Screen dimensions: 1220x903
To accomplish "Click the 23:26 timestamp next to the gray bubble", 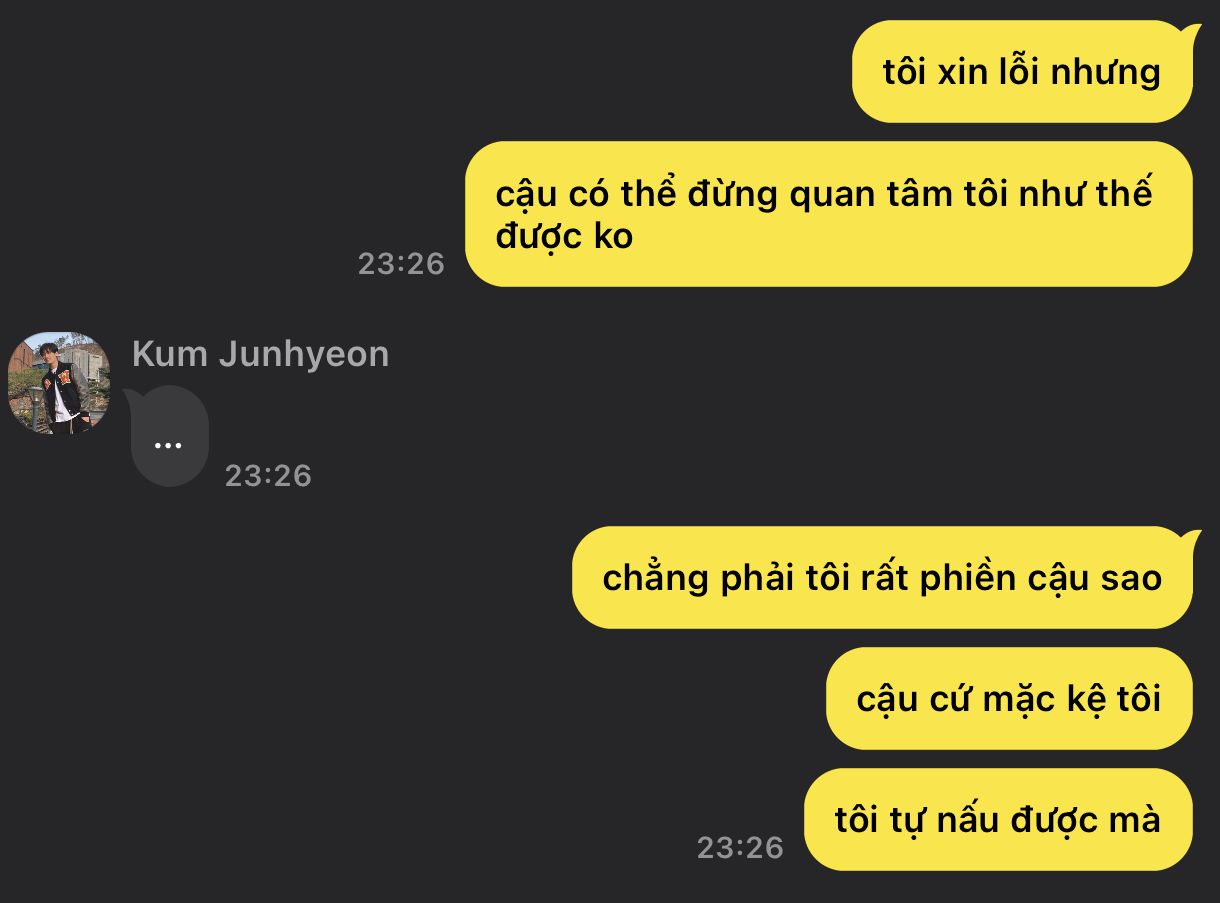I will coord(268,475).
